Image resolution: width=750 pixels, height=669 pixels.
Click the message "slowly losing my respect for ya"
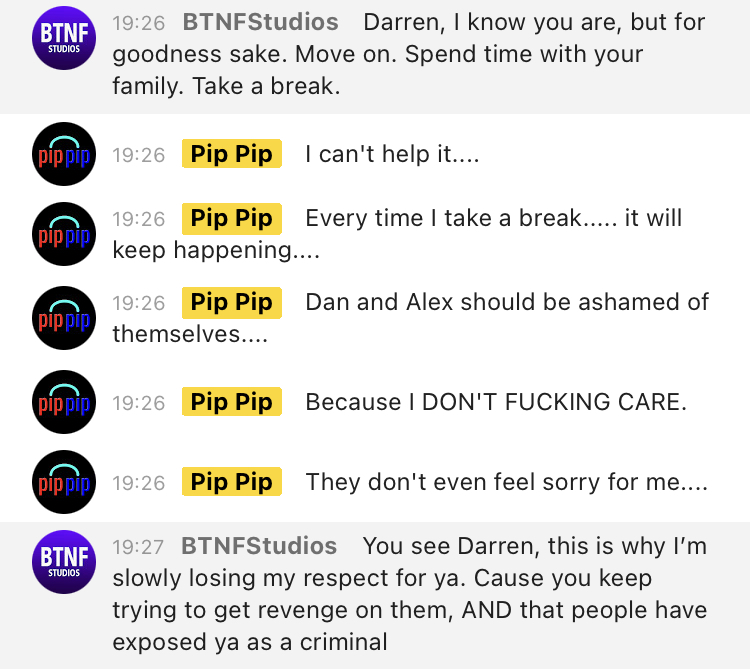[x=287, y=578]
